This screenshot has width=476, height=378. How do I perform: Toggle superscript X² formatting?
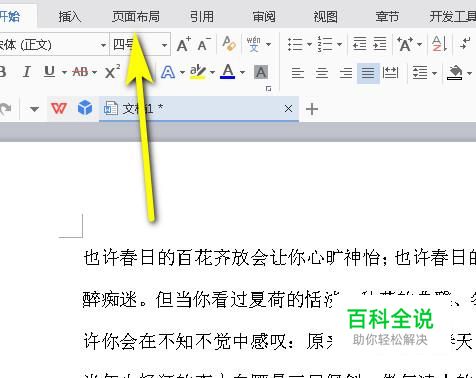coord(112,71)
